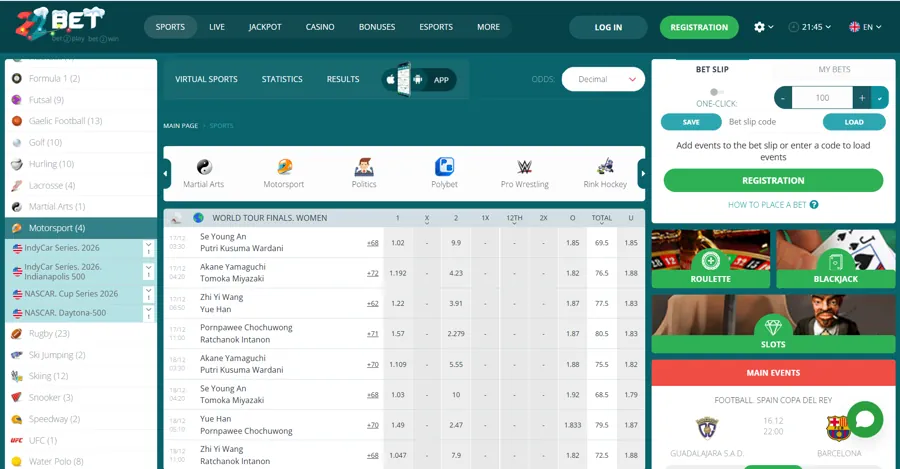This screenshot has width=900, height=469.
Task: Click the How to place a bet help icon
Action: 814,204
